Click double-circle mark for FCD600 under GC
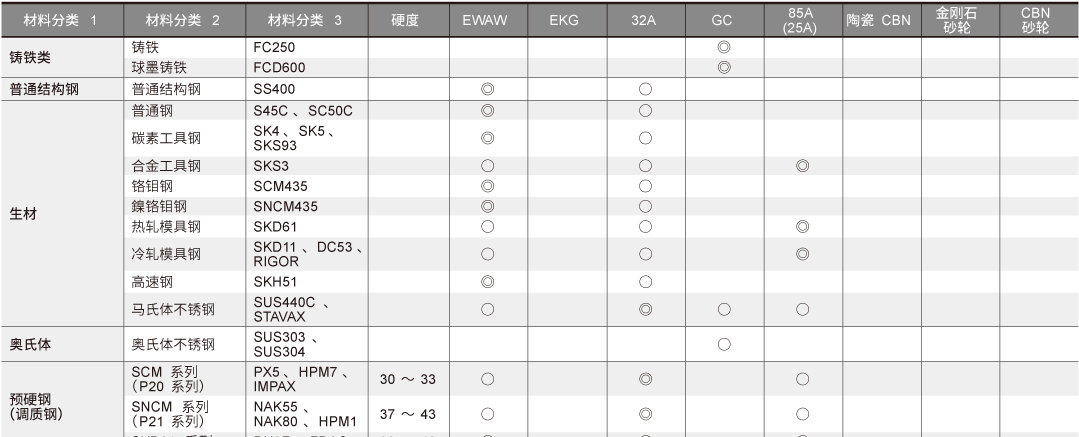This screenshot has width=1079, height=437. tap(724, 67)
